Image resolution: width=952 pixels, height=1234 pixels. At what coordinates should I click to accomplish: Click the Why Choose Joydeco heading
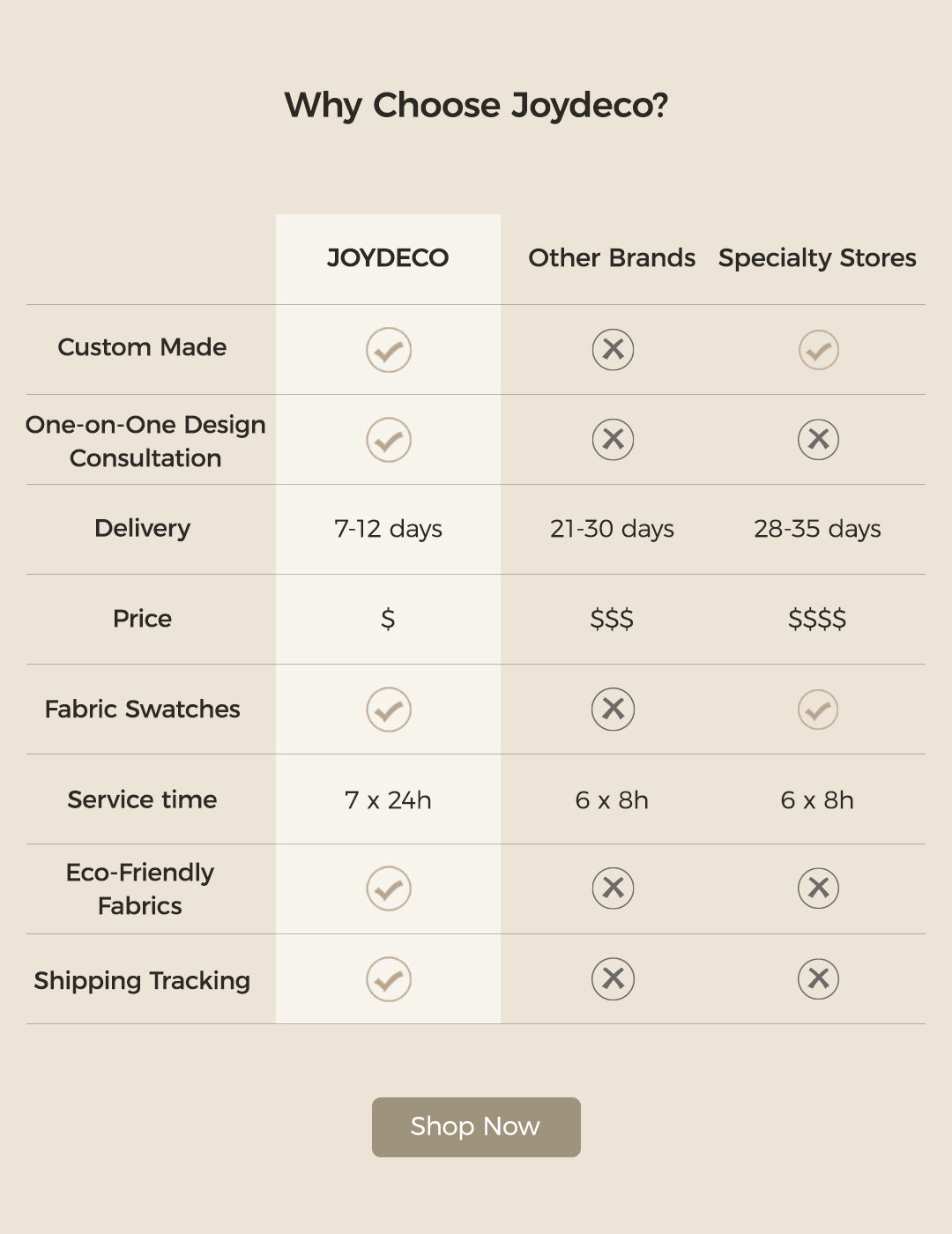click(x=476, y=106)
